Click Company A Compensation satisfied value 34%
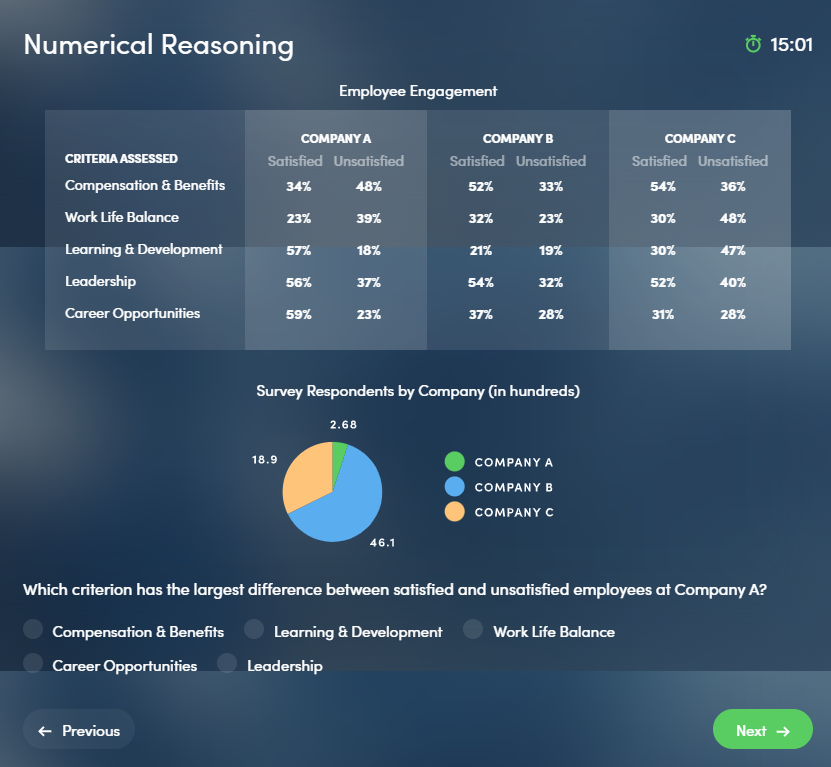Viewport: 831px width, 767px height. [299, 187]
